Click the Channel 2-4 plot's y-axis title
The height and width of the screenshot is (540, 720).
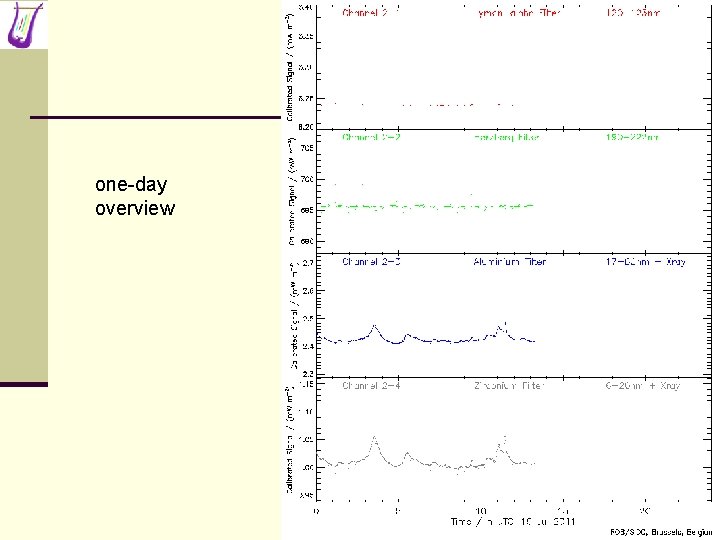click(x=290, y=440)
